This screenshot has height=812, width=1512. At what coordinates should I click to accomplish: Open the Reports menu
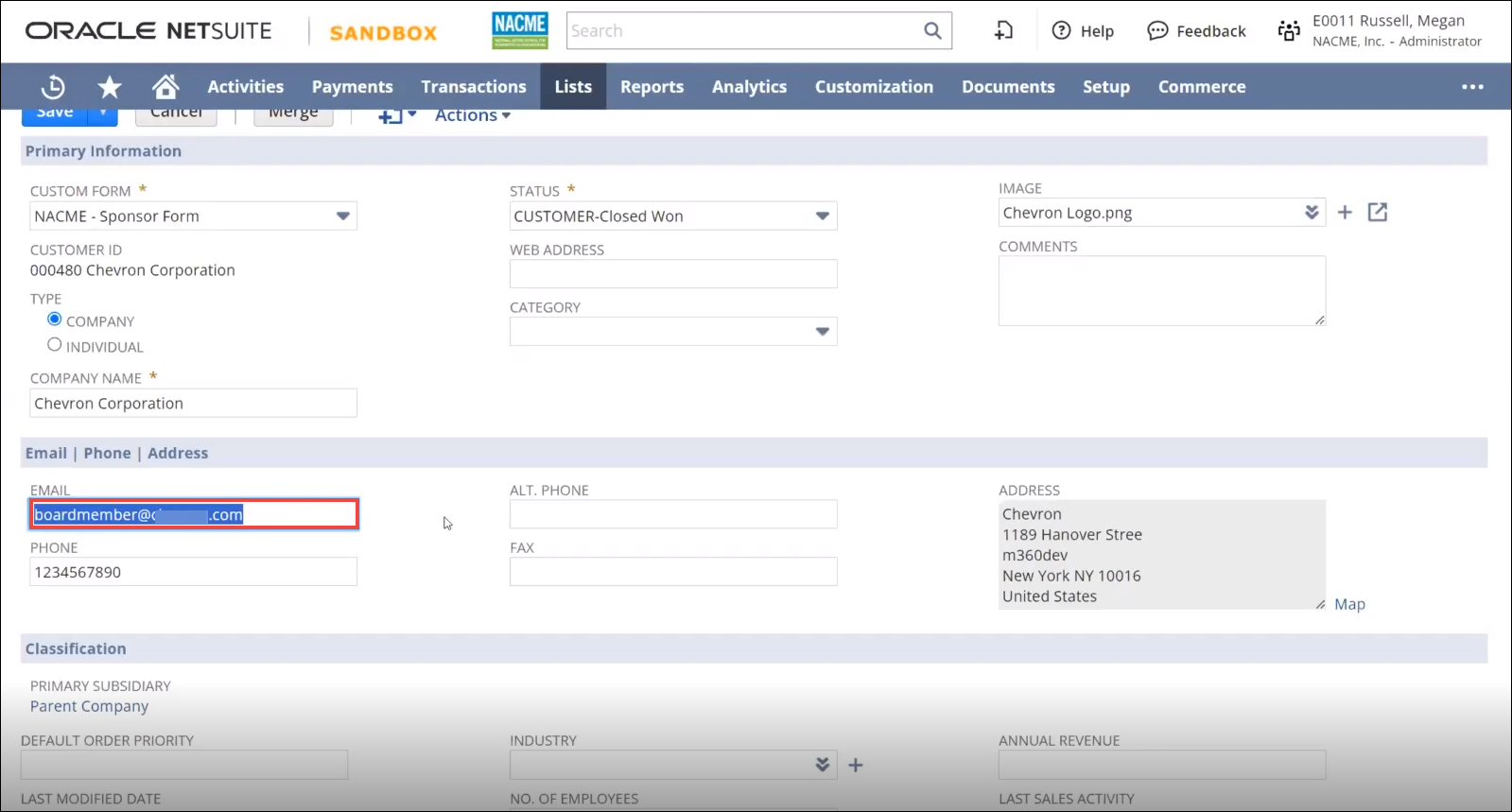pos(652,87)
